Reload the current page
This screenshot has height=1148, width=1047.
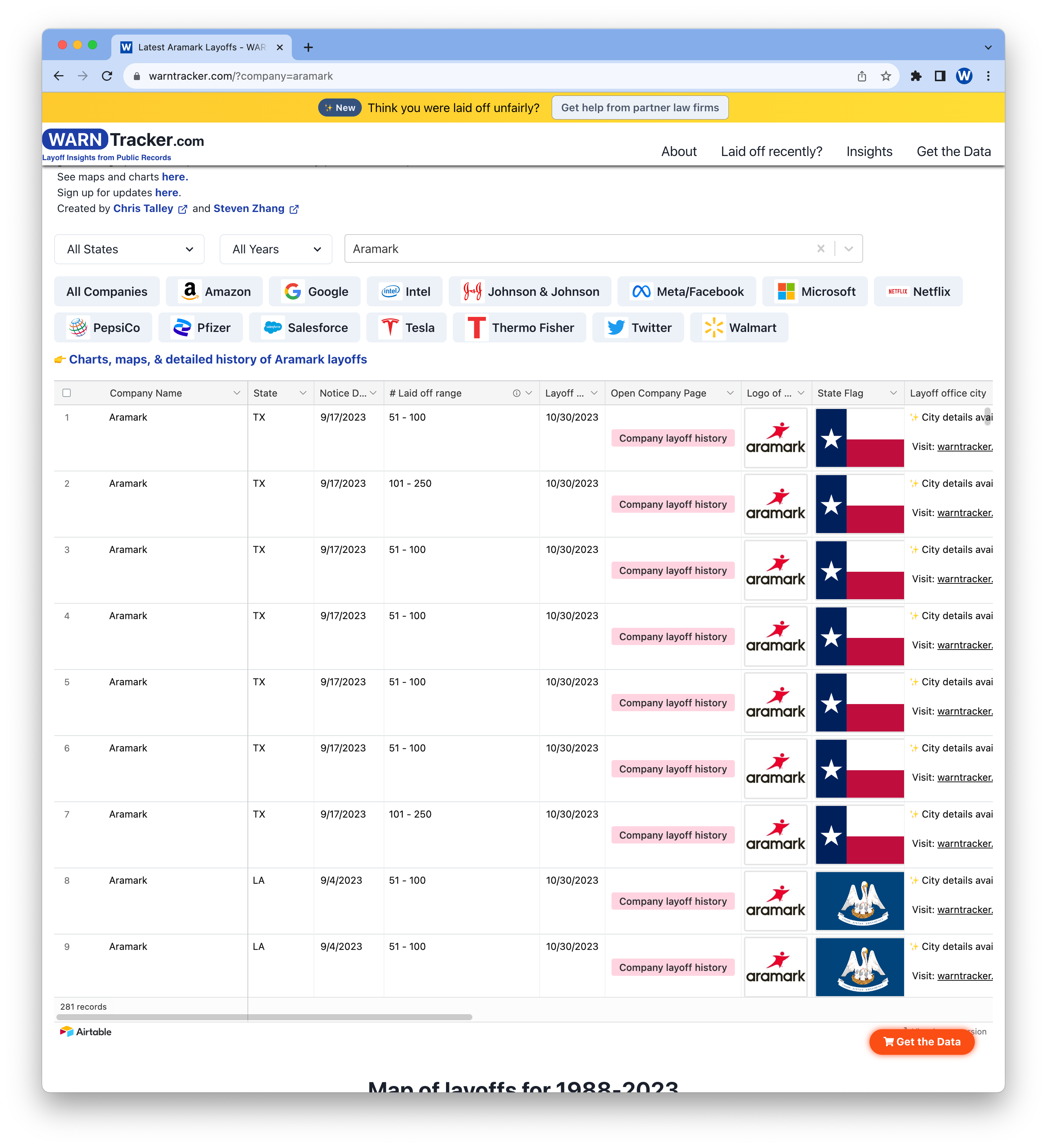coord(107,76)
